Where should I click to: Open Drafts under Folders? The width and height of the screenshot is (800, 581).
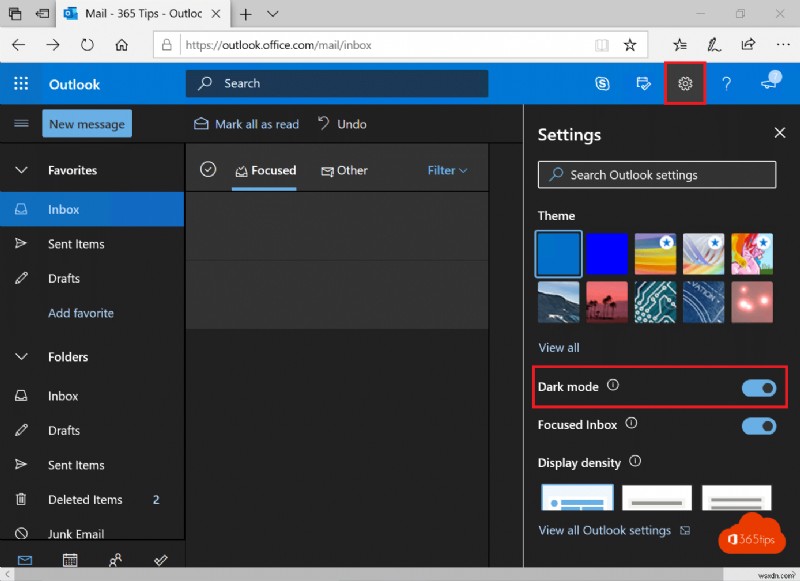pos(92,431)
